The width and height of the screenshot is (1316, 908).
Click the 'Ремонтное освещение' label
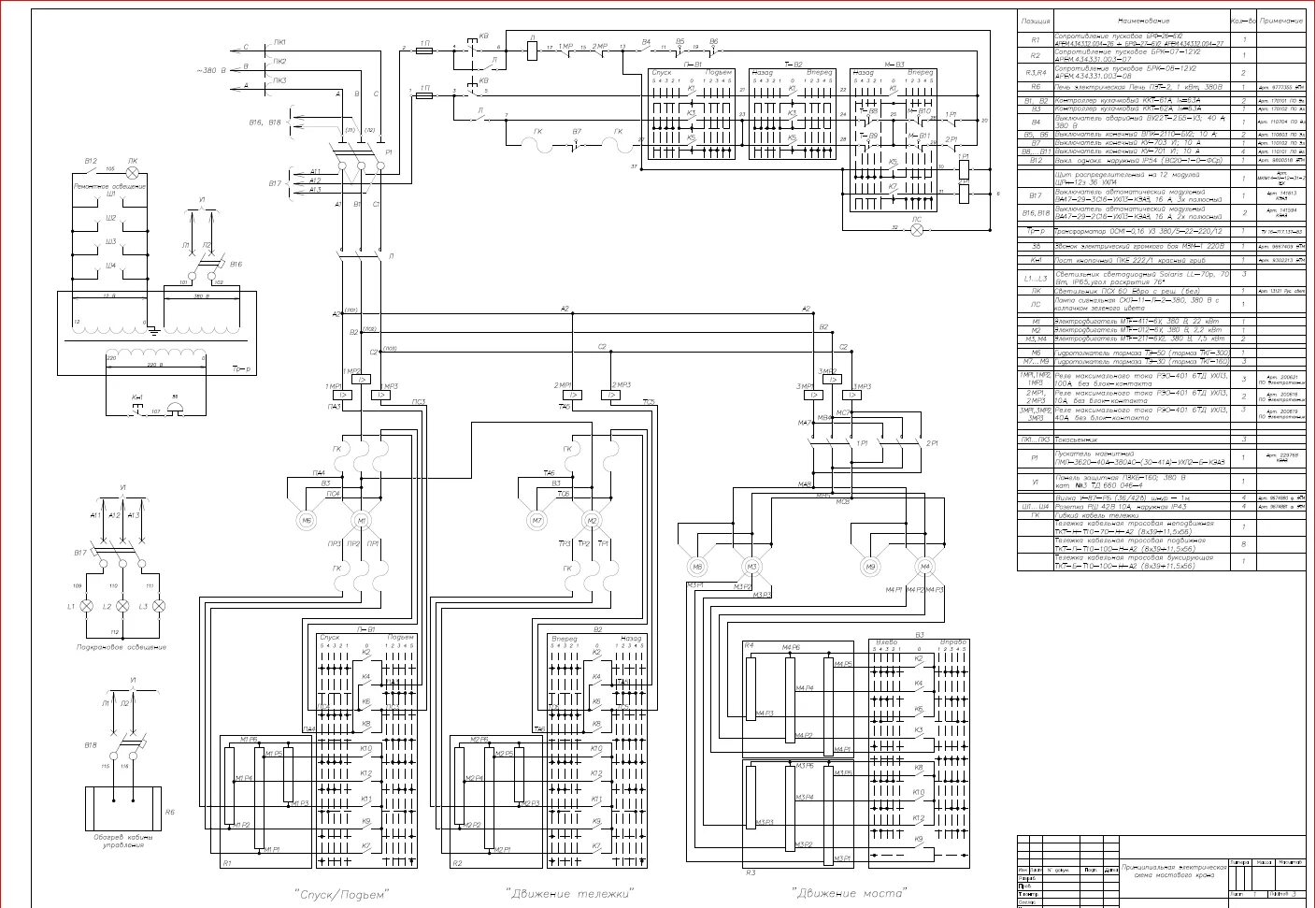click(x=110, y=187)
